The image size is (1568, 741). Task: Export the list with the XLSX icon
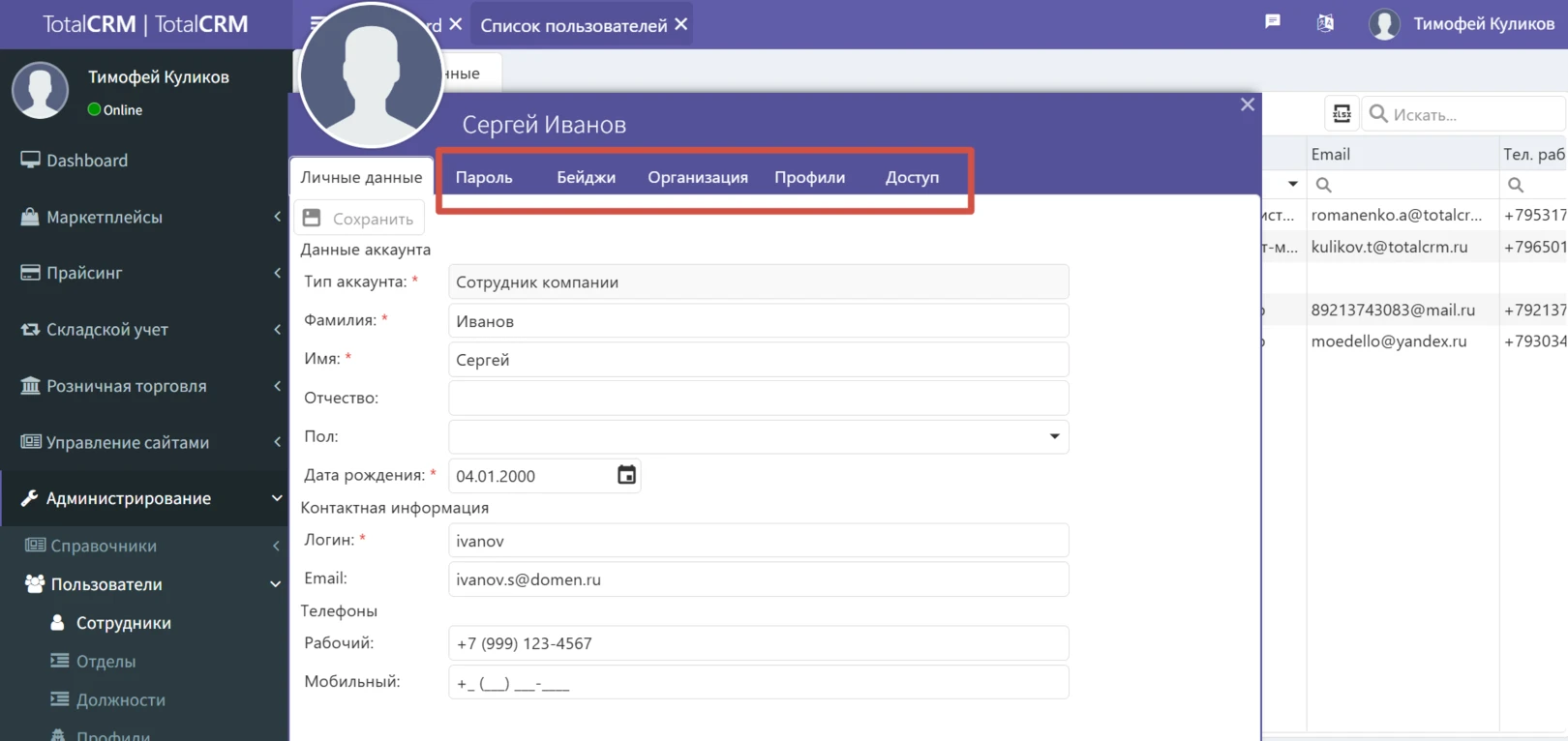click(x=1342, y=114)
